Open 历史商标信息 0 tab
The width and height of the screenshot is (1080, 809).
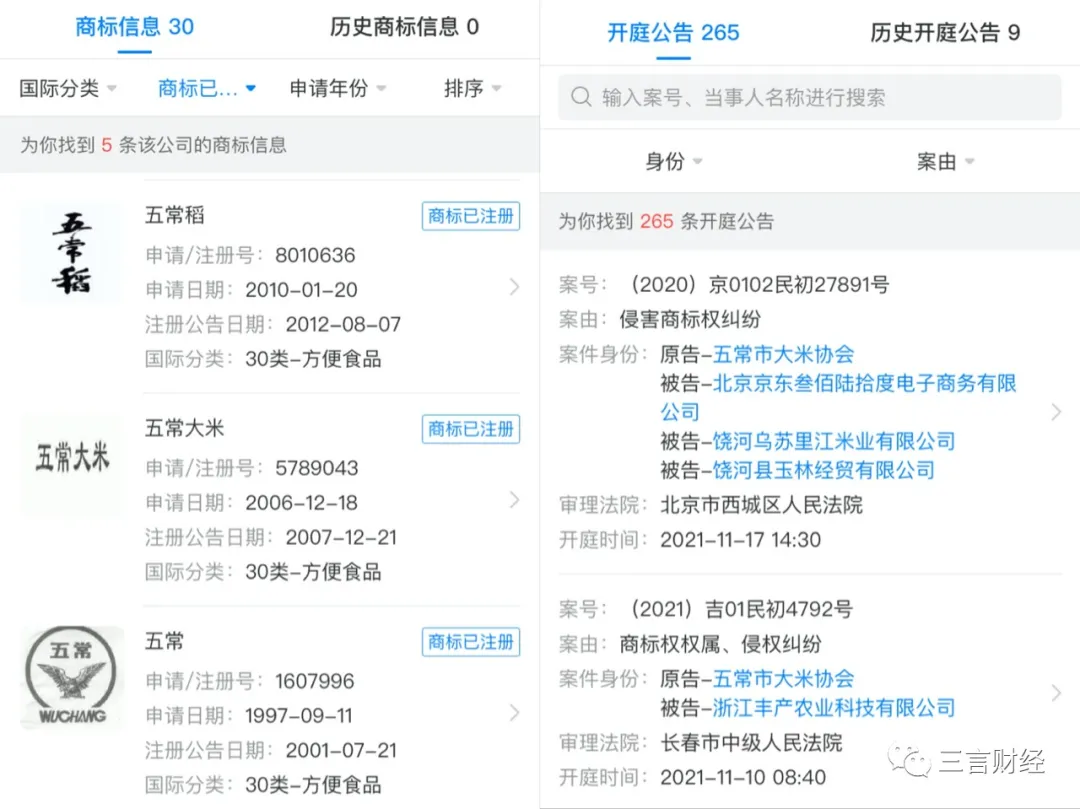click(x=404, y=27)
